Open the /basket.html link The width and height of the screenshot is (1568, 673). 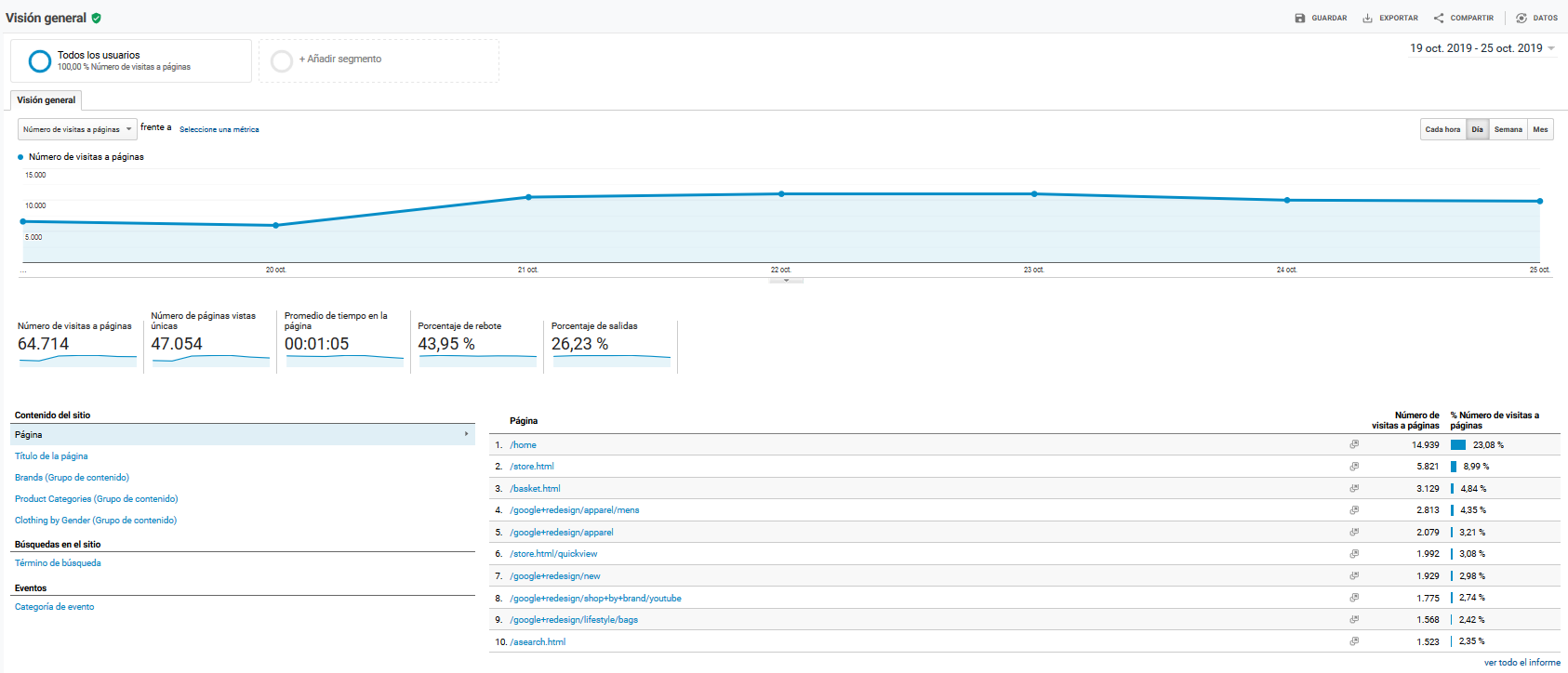[535, 489]
